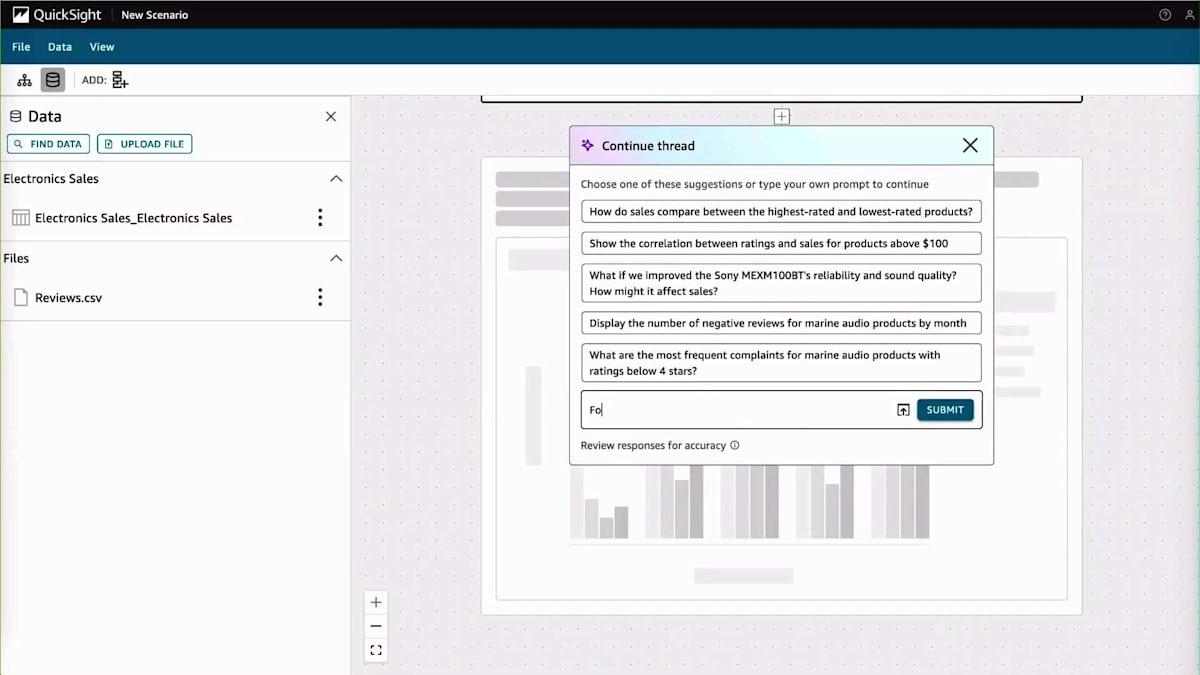Click the fit to screen icon
This screenshot has height=675, width=1200.
tap(376, 650)
